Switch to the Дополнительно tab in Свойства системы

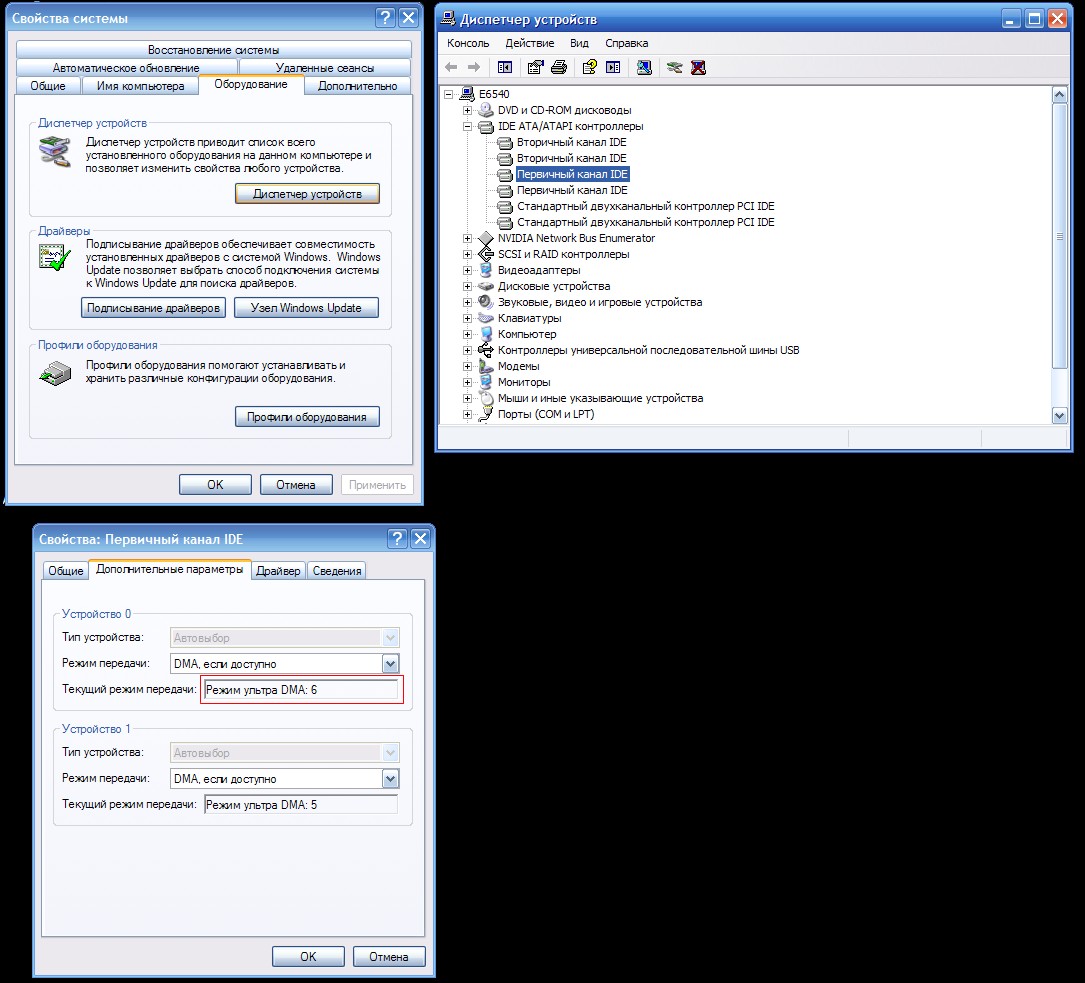tap(358, 86)
